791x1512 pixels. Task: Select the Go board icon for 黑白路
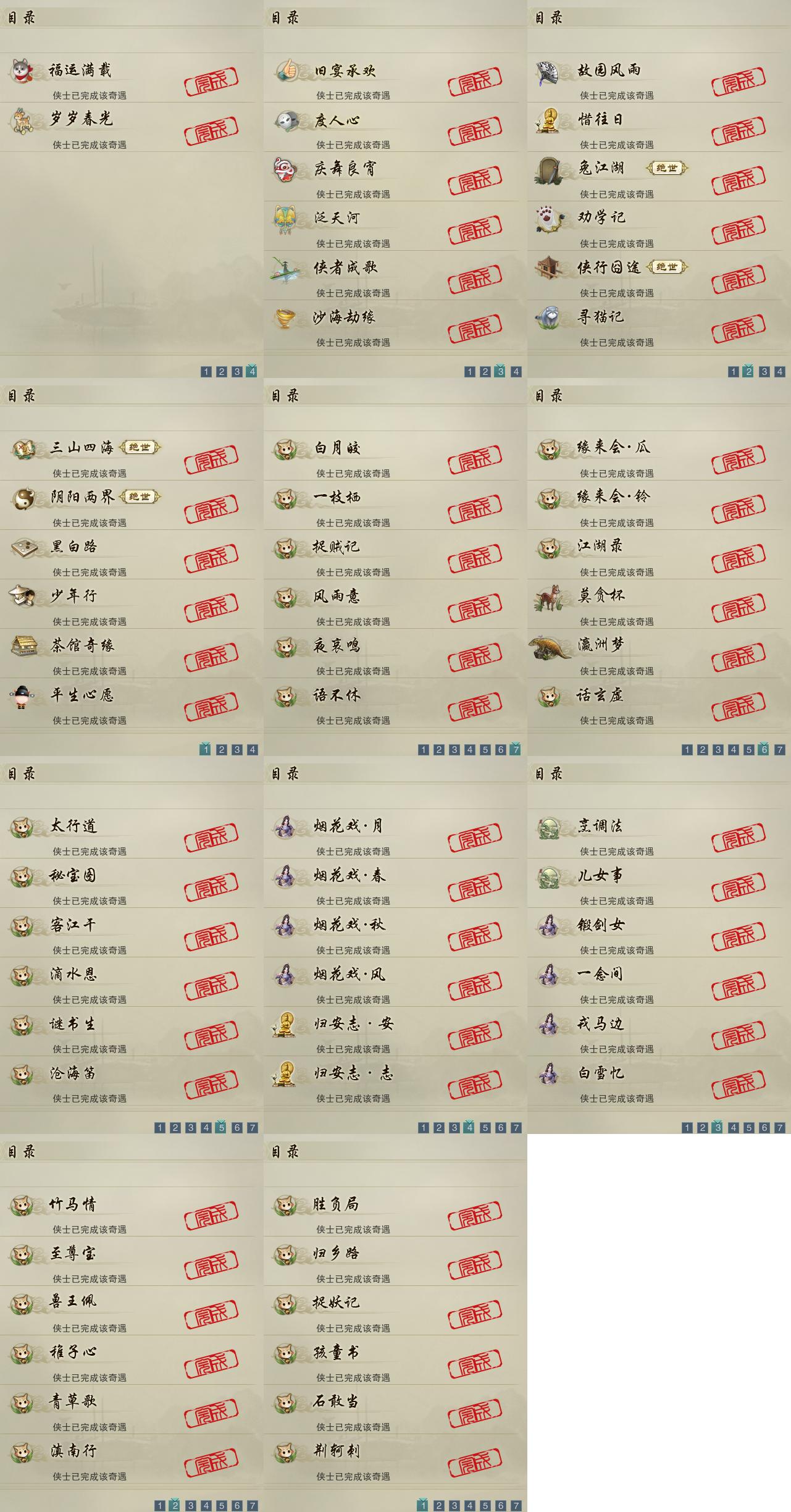(x=23, y=547)
